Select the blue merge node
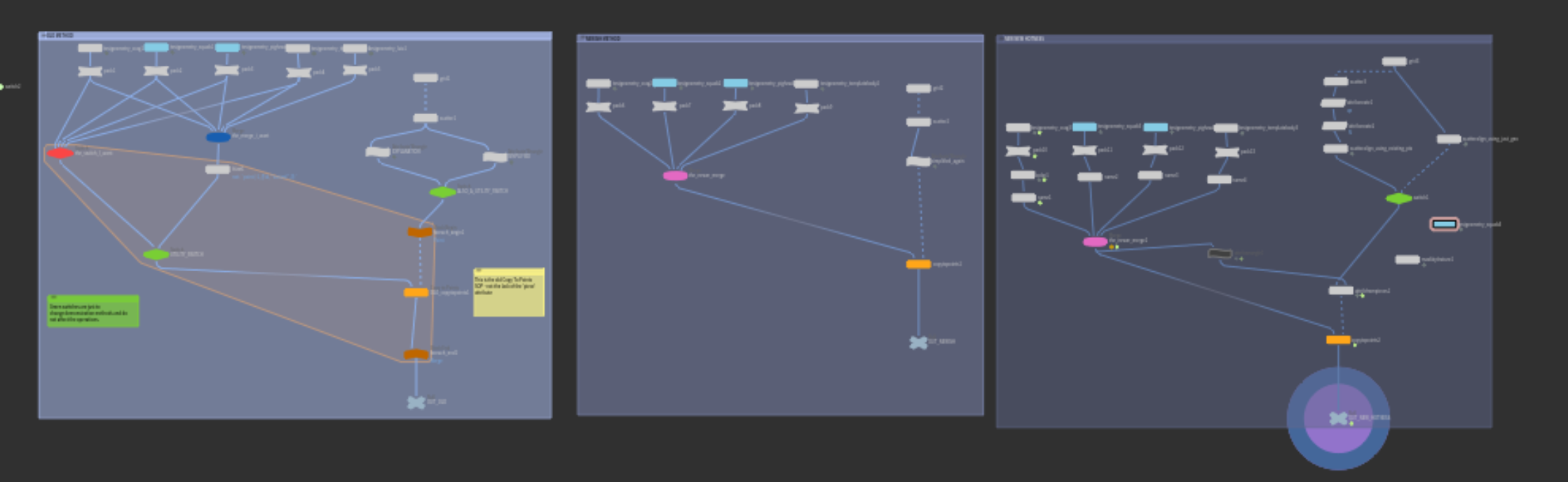Screen dimensions: 1568x482 (218, 137)
